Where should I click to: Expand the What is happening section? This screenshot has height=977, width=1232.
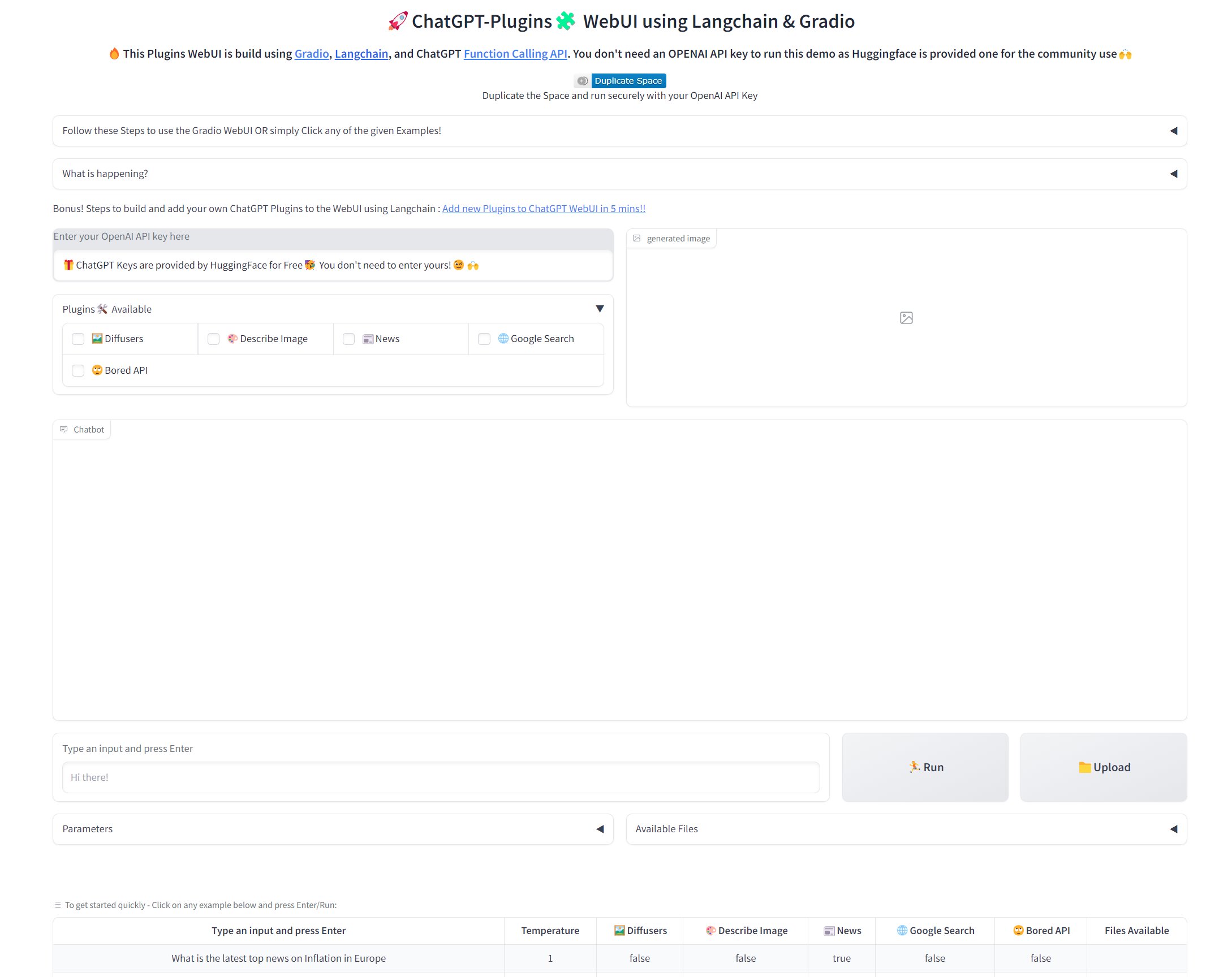(x=1173, y=173)
